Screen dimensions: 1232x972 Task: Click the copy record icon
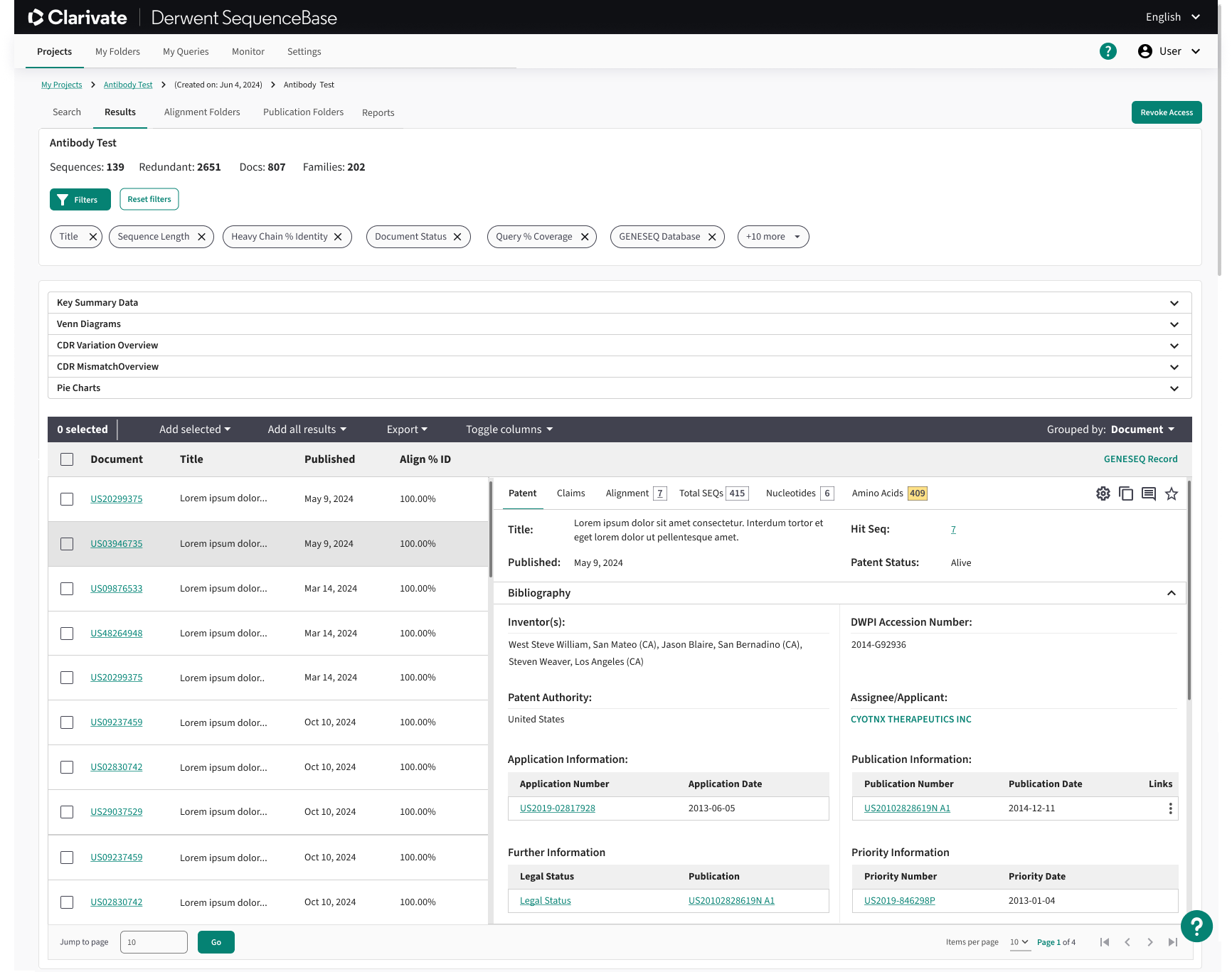(1126, 493)
